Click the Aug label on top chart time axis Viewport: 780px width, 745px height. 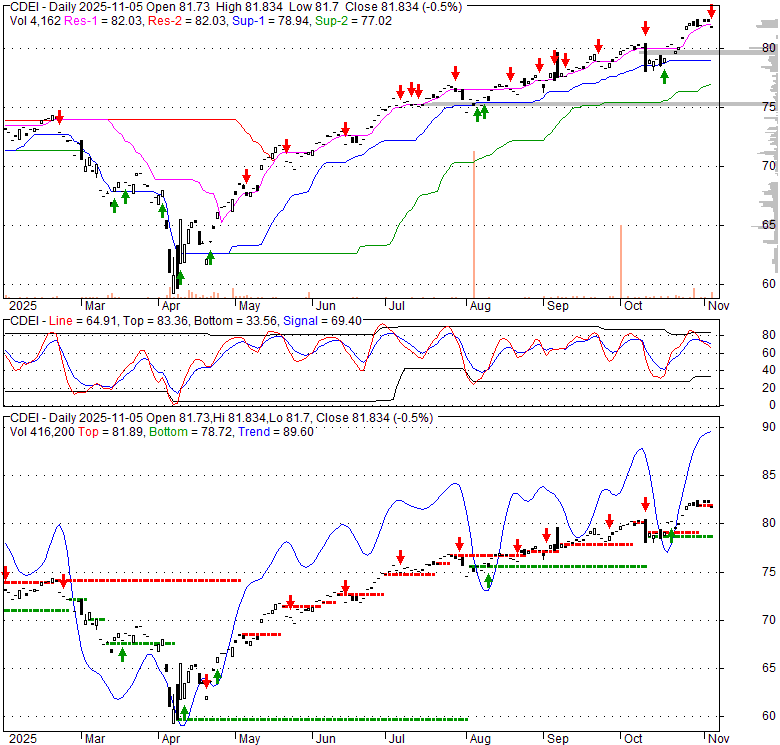pyautogui.click(x=480, y=306)
